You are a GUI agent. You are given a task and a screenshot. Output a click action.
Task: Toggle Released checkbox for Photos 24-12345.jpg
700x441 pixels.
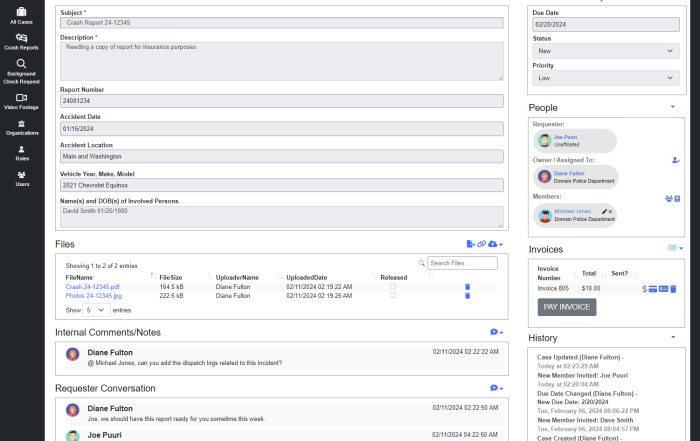[x=393, y=295]
